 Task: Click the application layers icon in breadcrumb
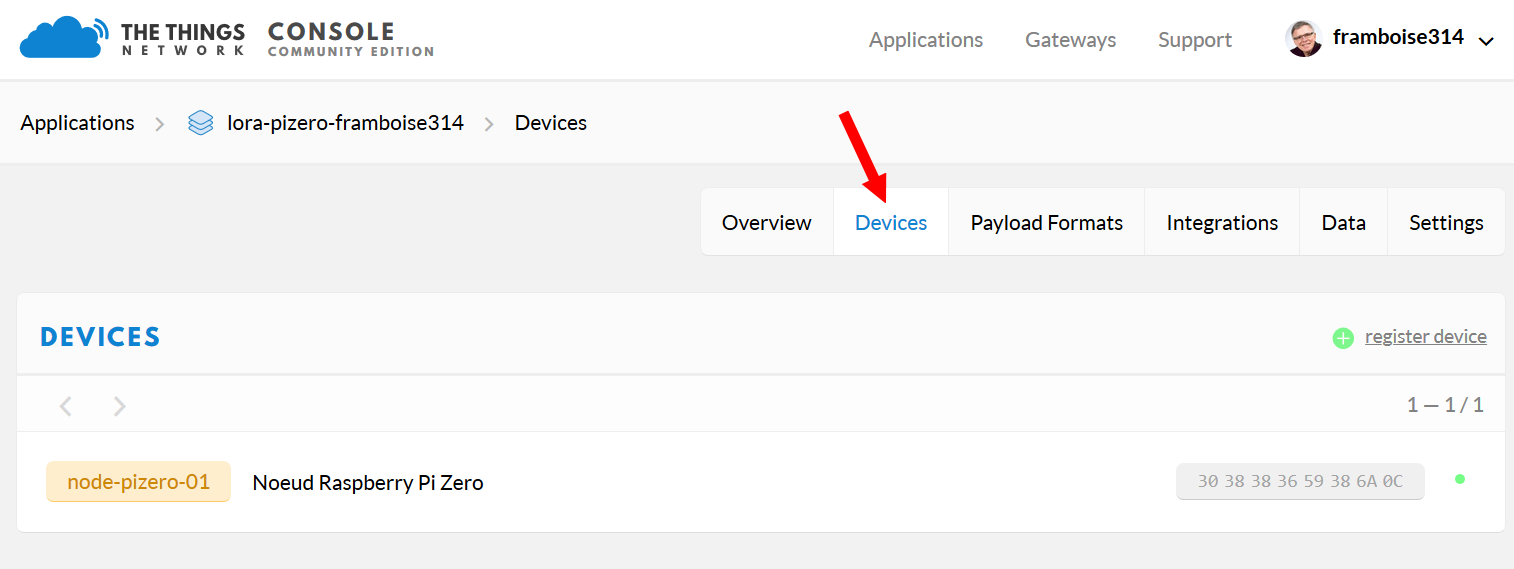[201, 123]
